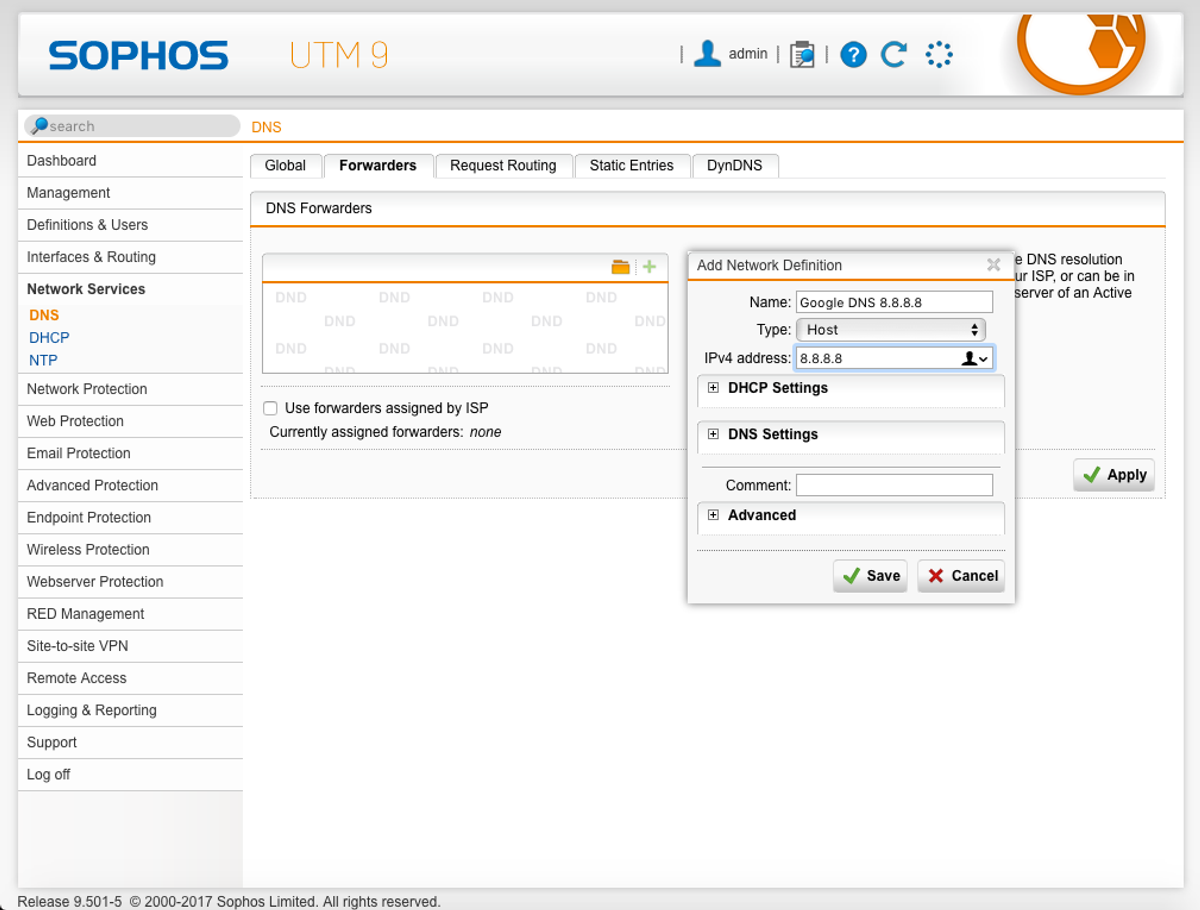1200x910 pixels.
Task: Click the admin user icon
Action: [x=708, y=54]
